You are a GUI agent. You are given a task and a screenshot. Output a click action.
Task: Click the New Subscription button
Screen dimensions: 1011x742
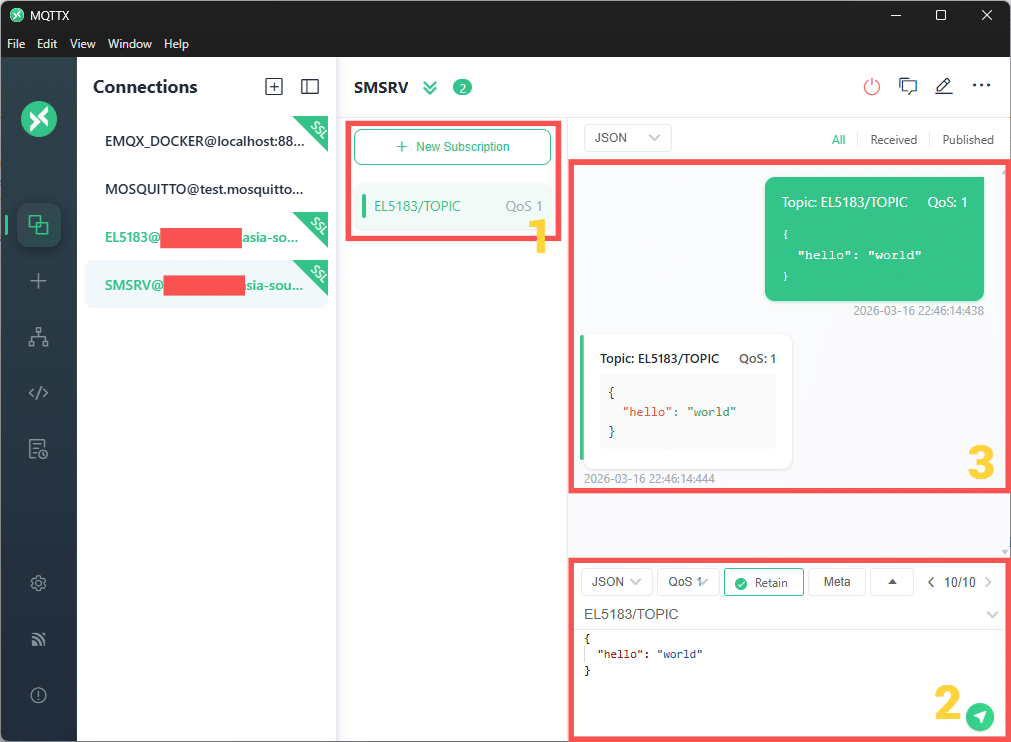pos(452,145)
